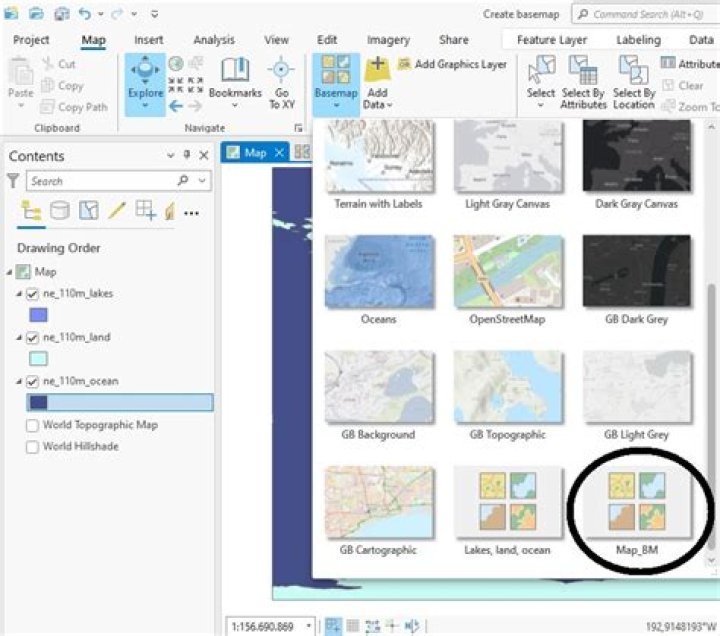Click the Clear selection button
Screen dimensions: 720x636
[x=683, y=85]
